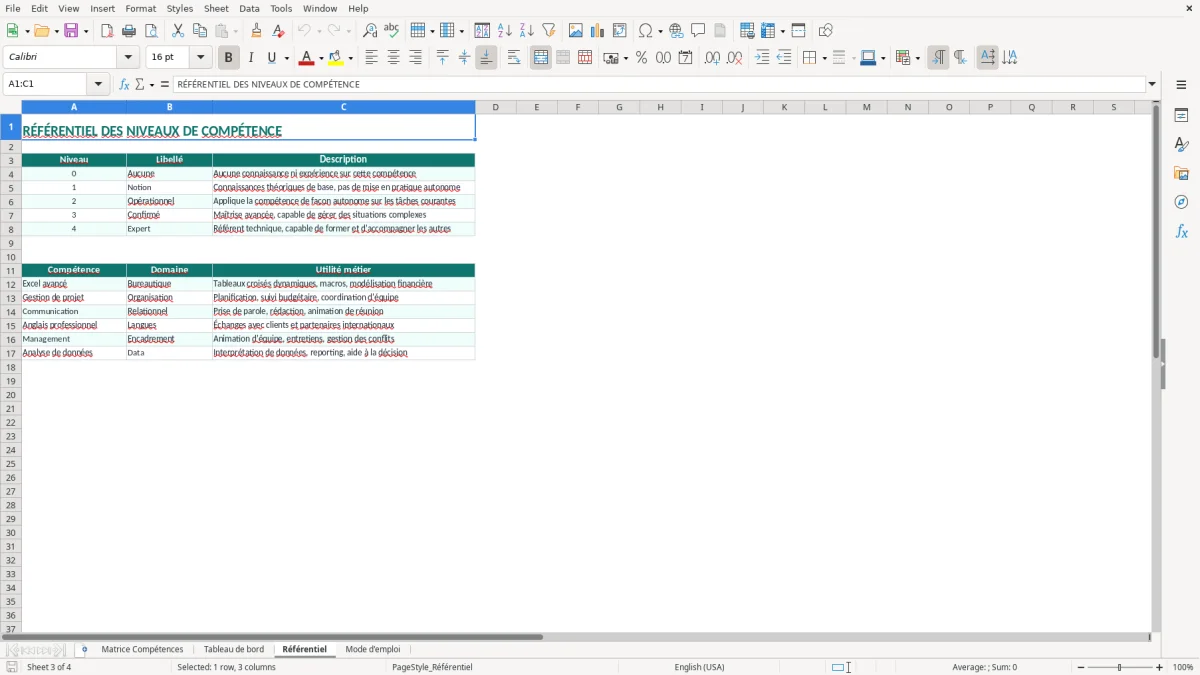The width and height of the screenshot is (1200, 675).
Task: Switch to Mode d'emploi sheet tab
Action: click(x=373, y=650)
